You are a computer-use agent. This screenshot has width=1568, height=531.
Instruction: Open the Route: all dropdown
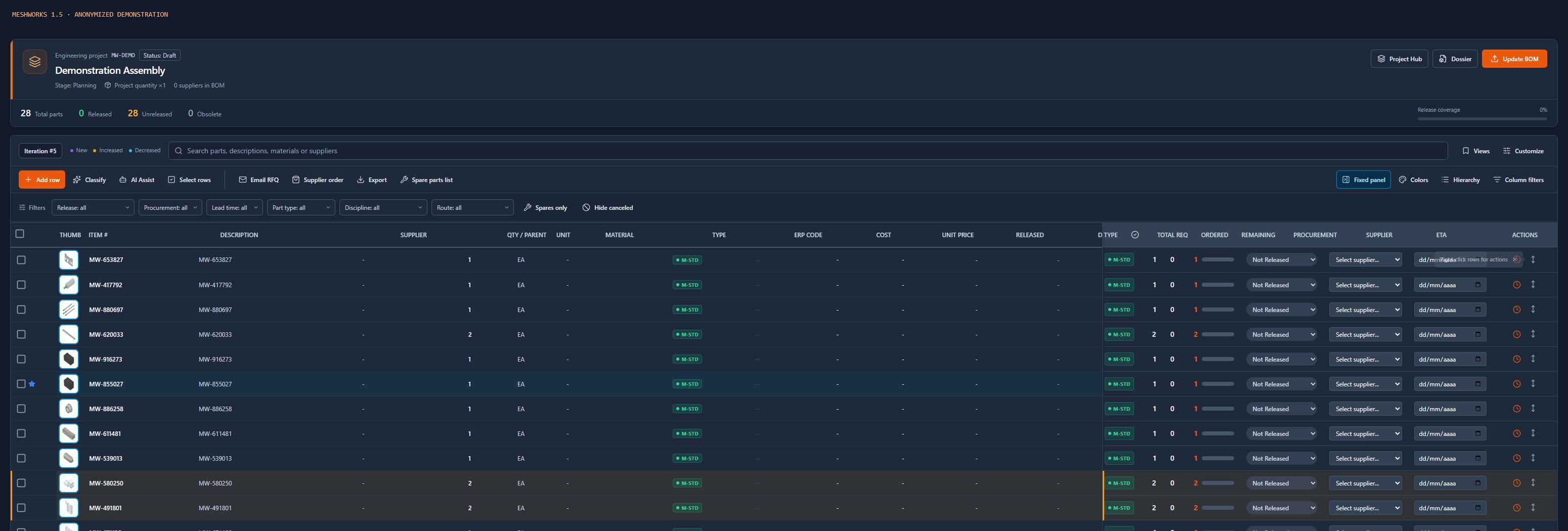[472, 207]
